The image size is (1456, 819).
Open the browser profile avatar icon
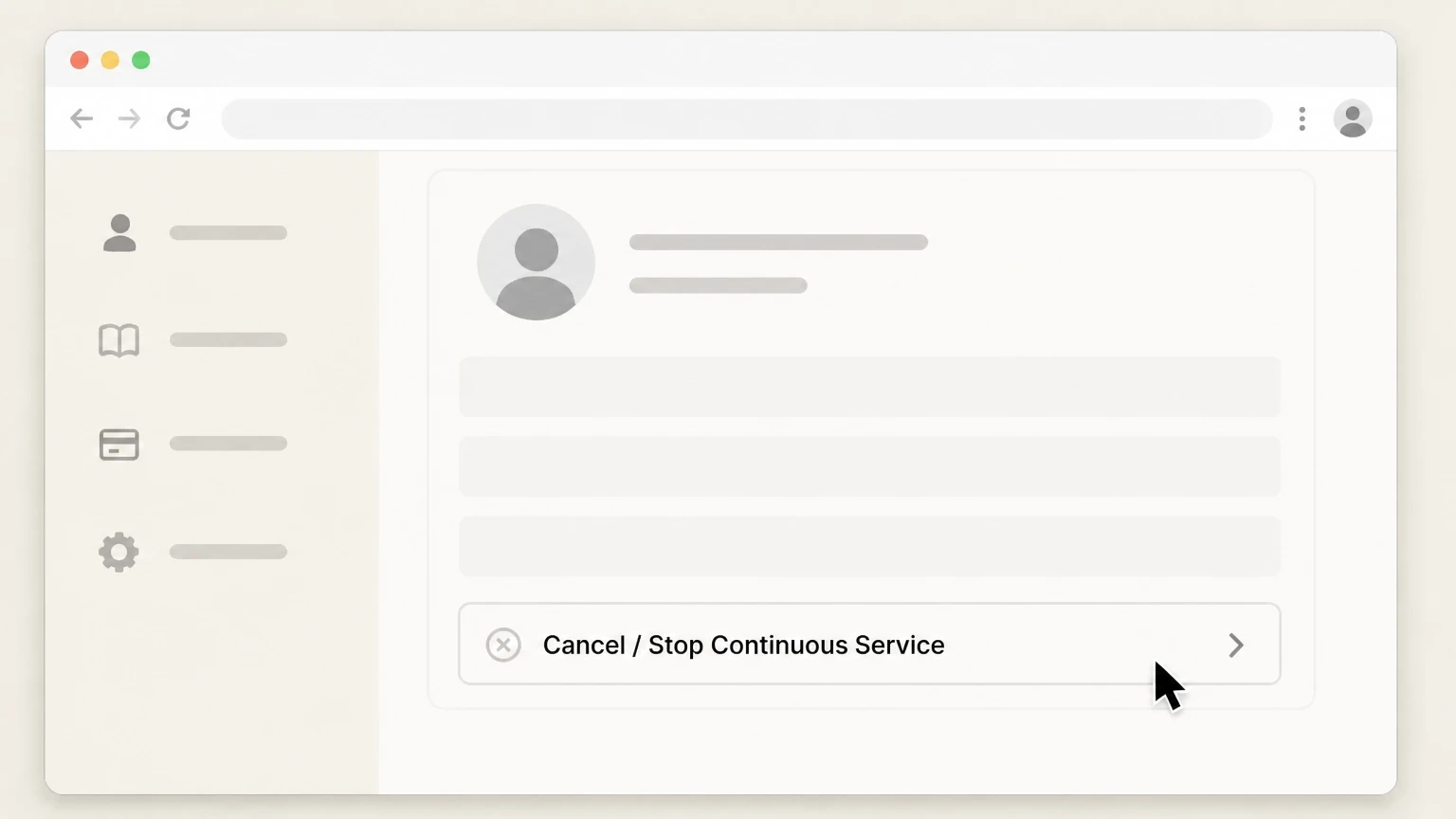(1353, 118)
